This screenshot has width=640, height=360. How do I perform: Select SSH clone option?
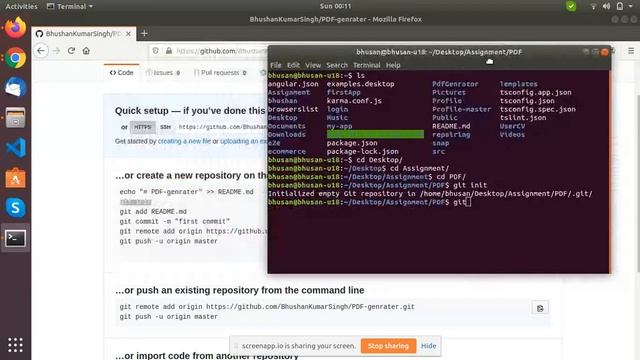click(x=165, y=127)
